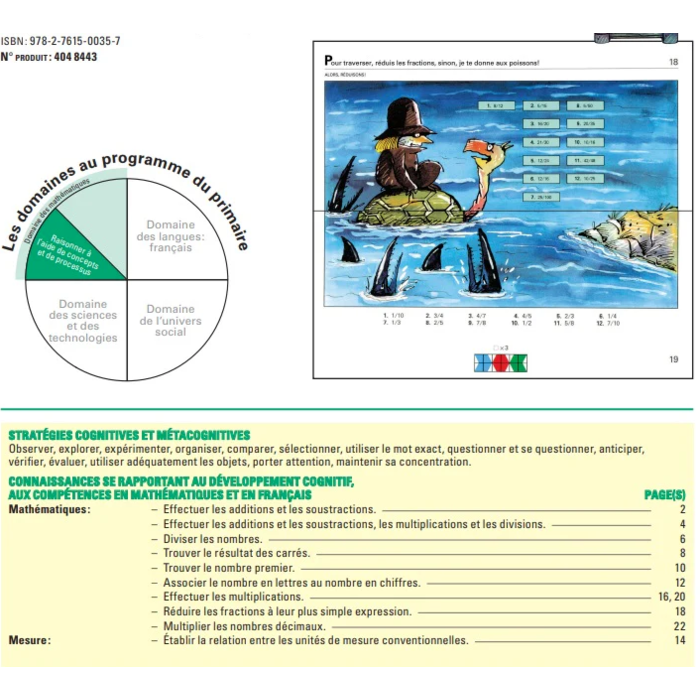Click 'Réduire les fractions à leur plus simple expression'
This screenshot has width=700, height=700.
[287, 611]
